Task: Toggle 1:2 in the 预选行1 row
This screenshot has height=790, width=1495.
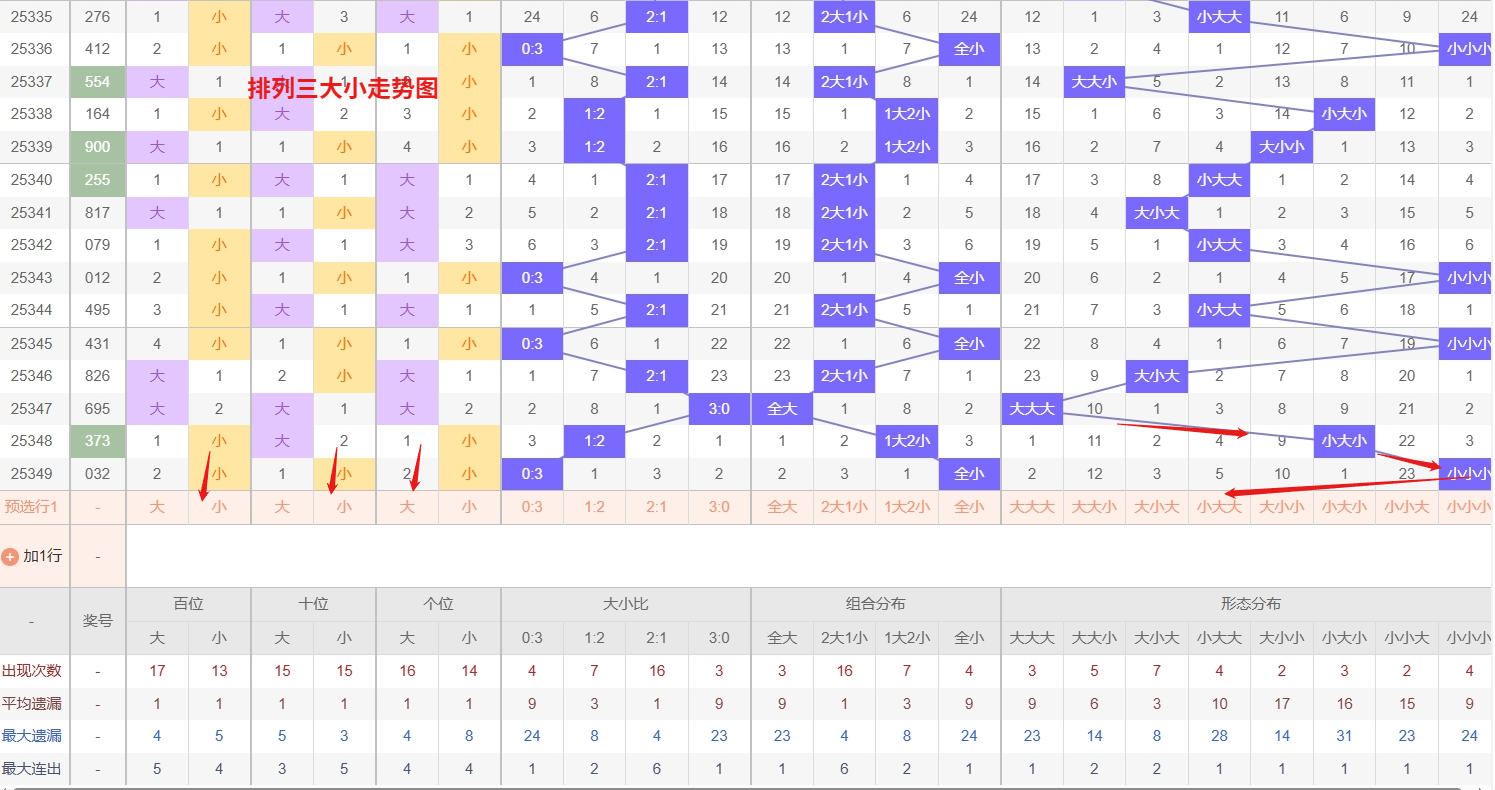Action: pyautogui.click(x=594, y=507)
